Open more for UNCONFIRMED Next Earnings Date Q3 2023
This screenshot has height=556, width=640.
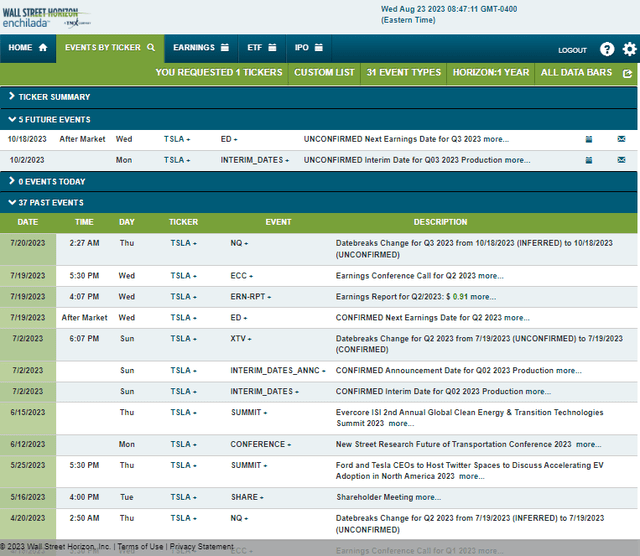pyautogui.click(x=496, y=139)
